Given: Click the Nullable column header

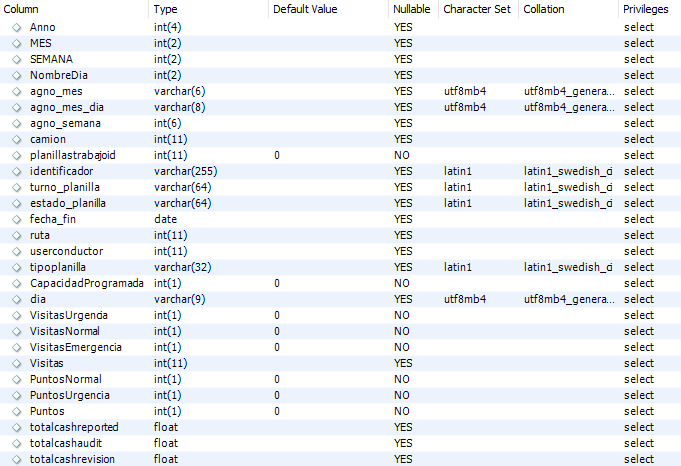Looking at the screenshot, I should [x=411, y=9].
